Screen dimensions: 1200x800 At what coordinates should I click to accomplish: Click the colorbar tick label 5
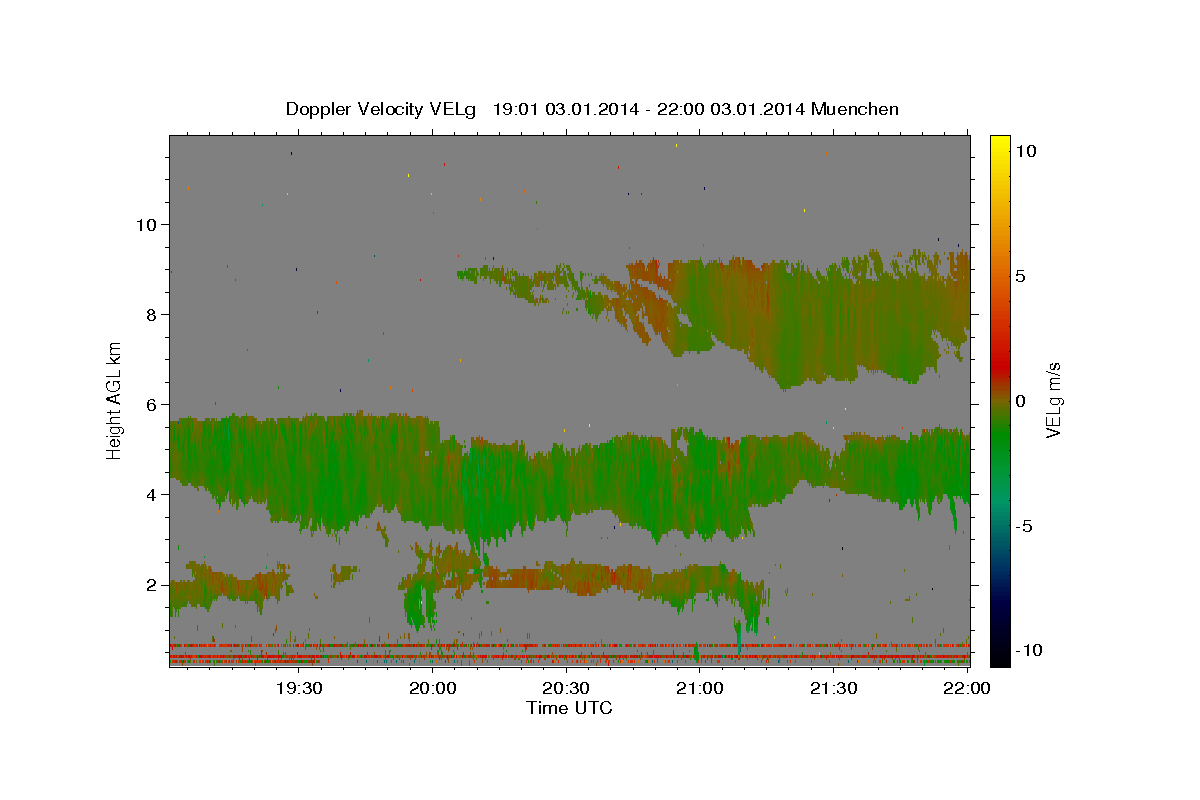pos(1020,276)
